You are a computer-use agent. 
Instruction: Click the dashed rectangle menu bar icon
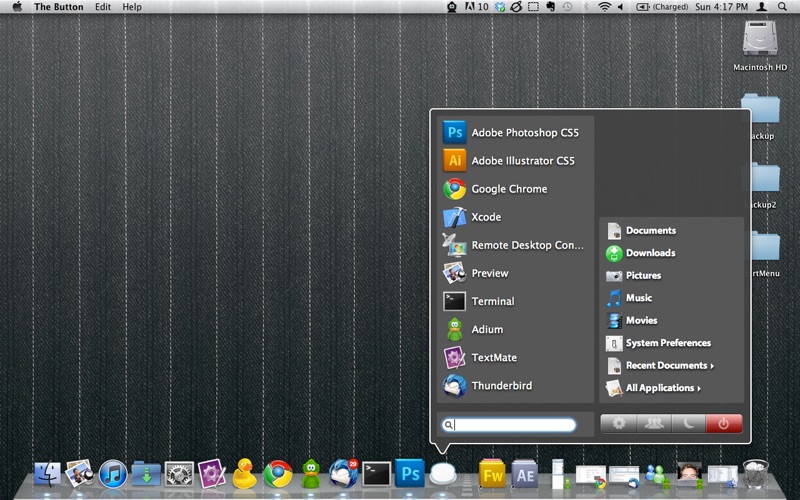pos(533,7)
